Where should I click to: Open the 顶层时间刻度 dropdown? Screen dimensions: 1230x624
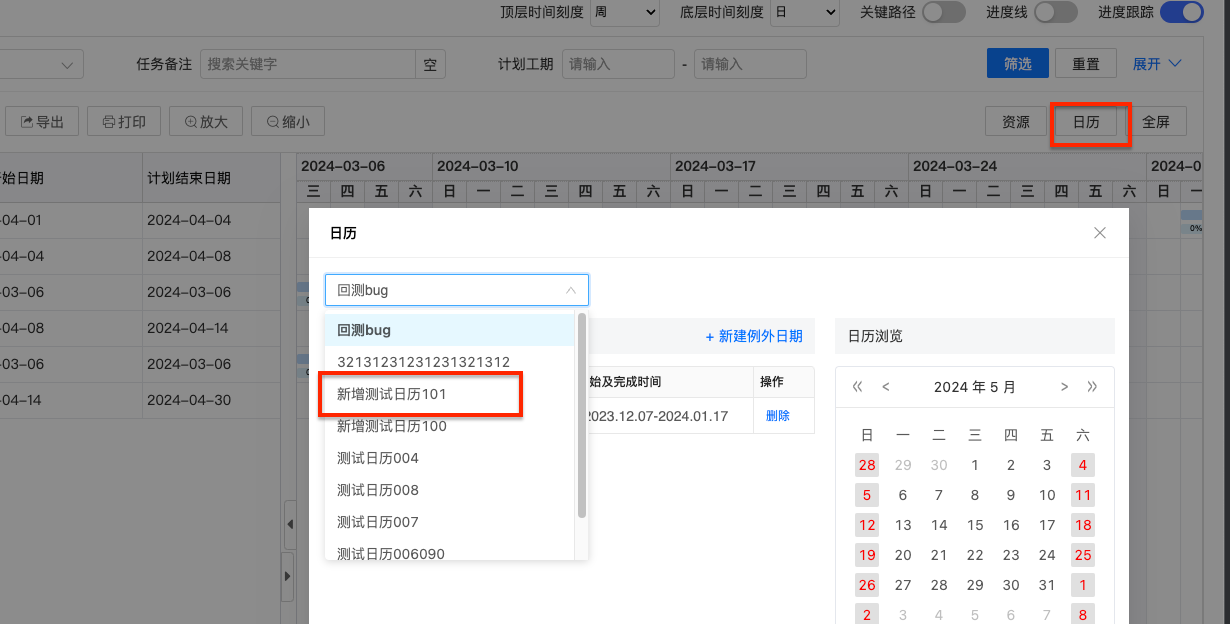624,12
